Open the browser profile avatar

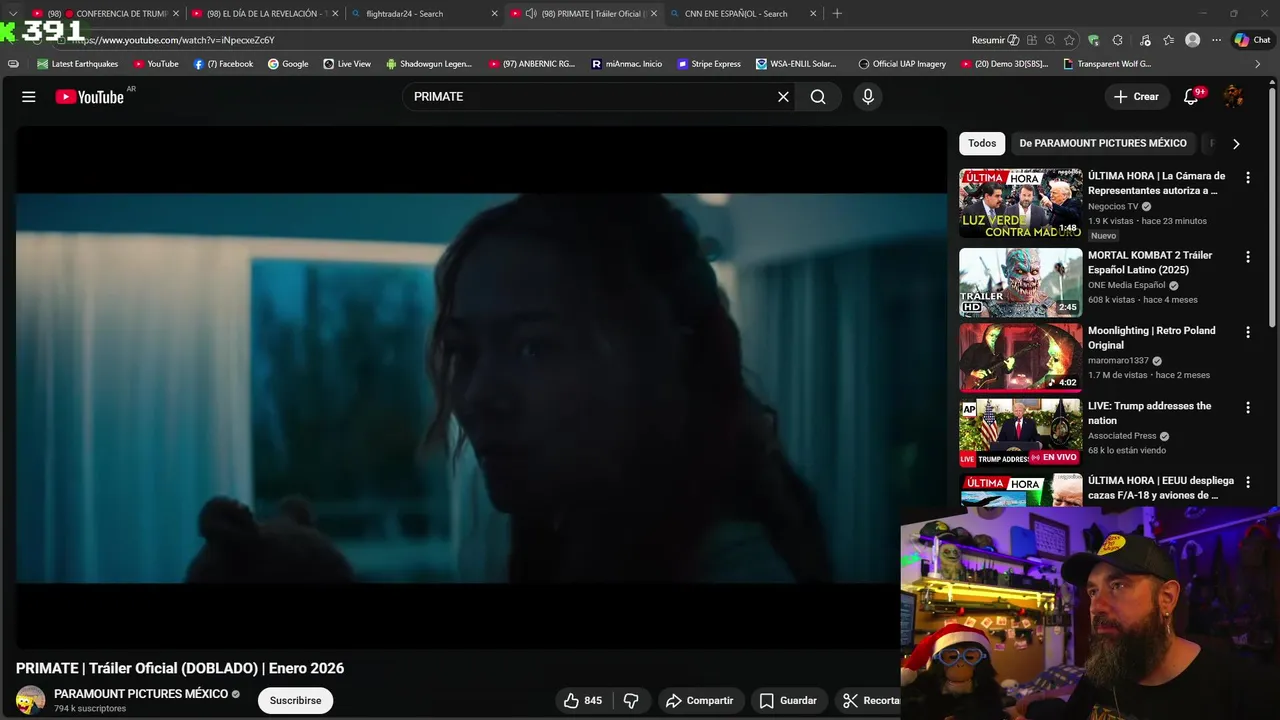(x=1192, y=40)
